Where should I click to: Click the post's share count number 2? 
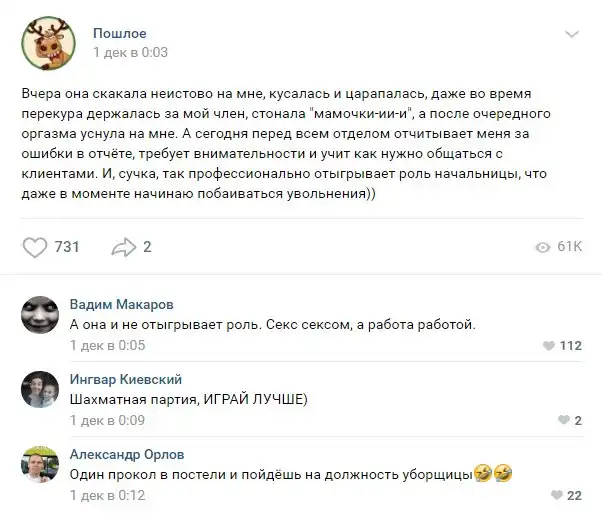pos(147,247)
